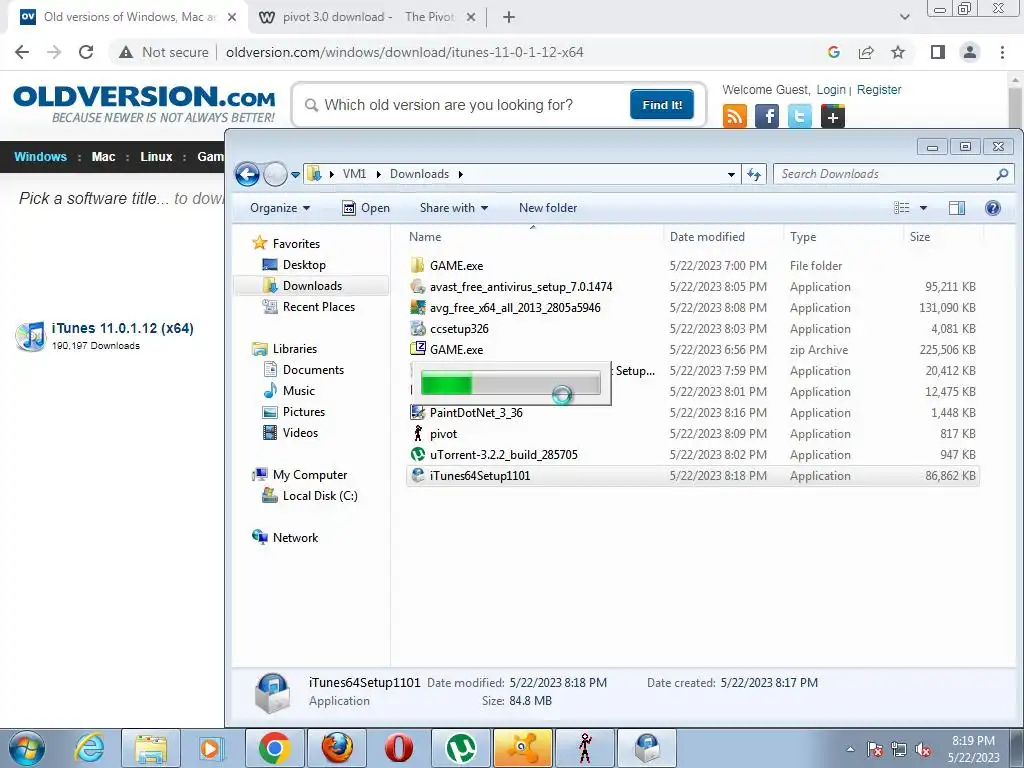
Task: Expand the view options dropdown arrow
Action: coord(923,208)
